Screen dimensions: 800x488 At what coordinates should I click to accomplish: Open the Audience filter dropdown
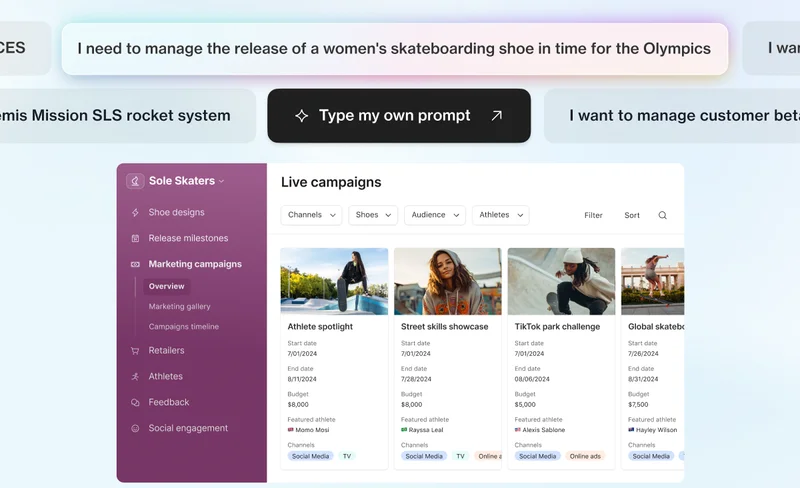pos(435,215)
